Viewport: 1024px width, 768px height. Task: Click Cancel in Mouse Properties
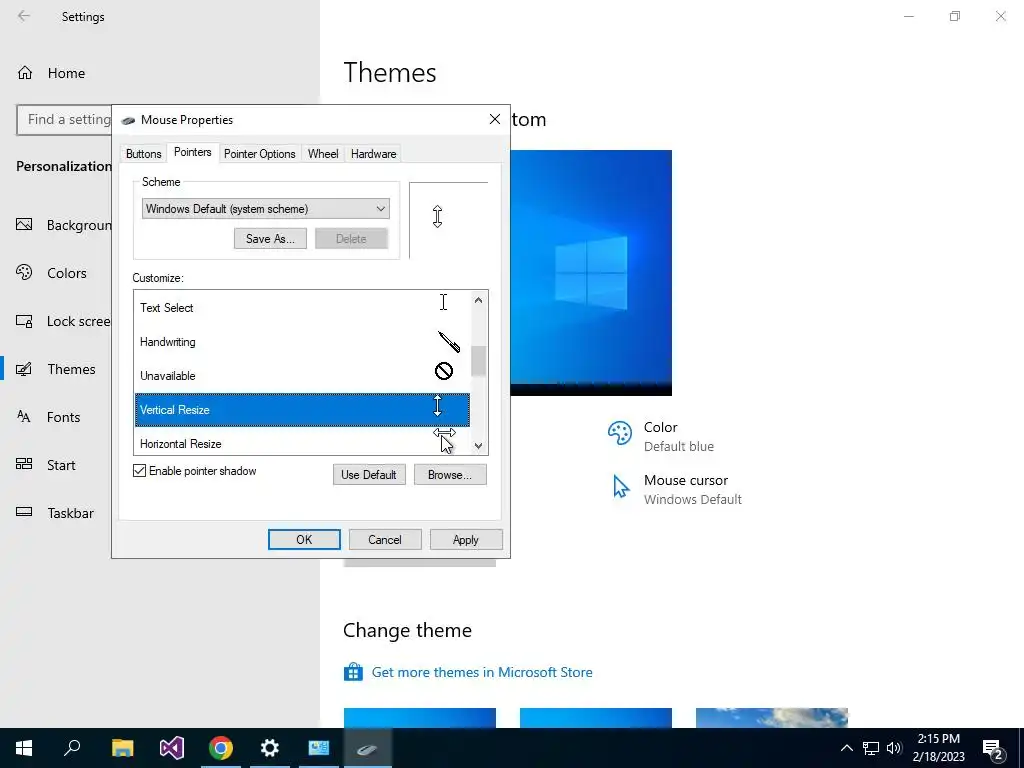(385, 539)
